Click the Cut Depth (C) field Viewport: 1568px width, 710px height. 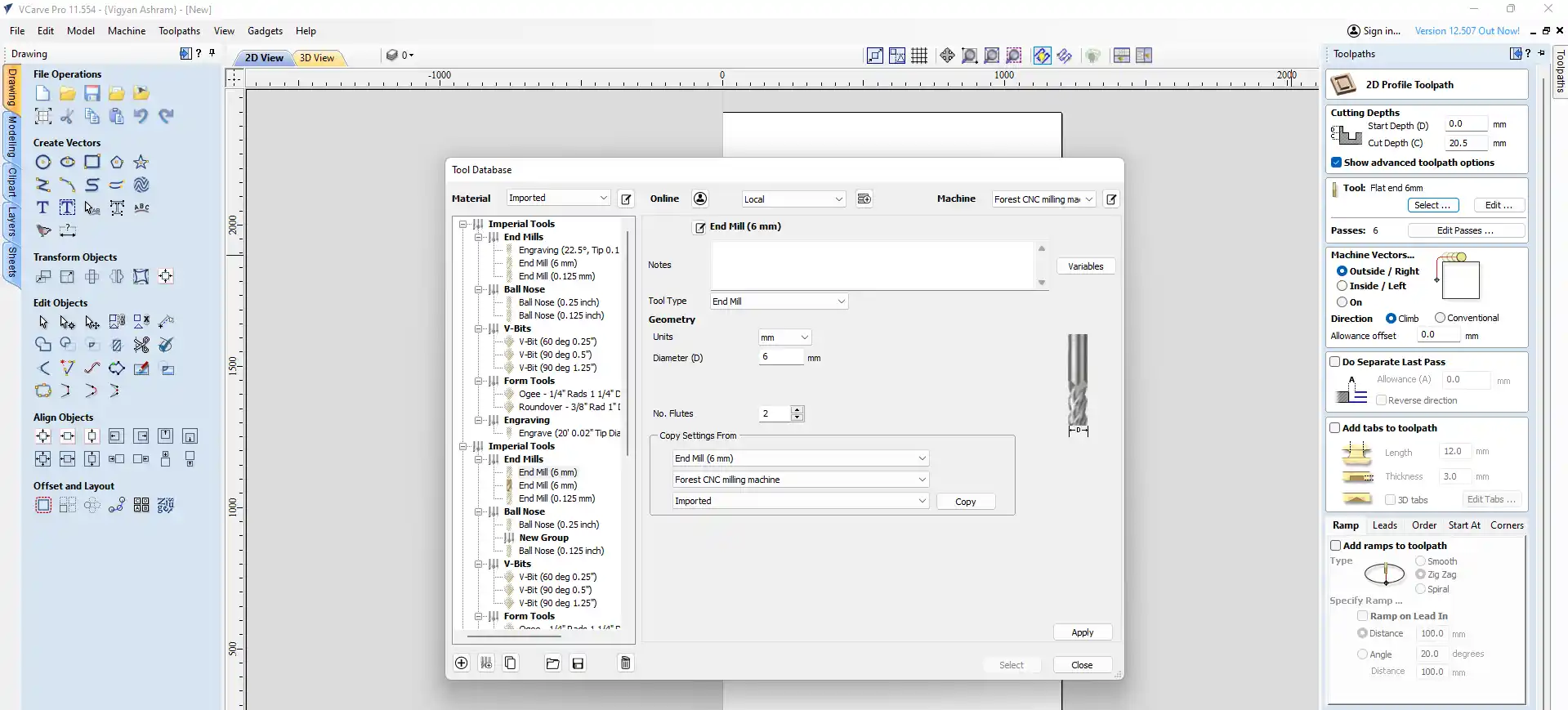click(x=1466, y=143)
